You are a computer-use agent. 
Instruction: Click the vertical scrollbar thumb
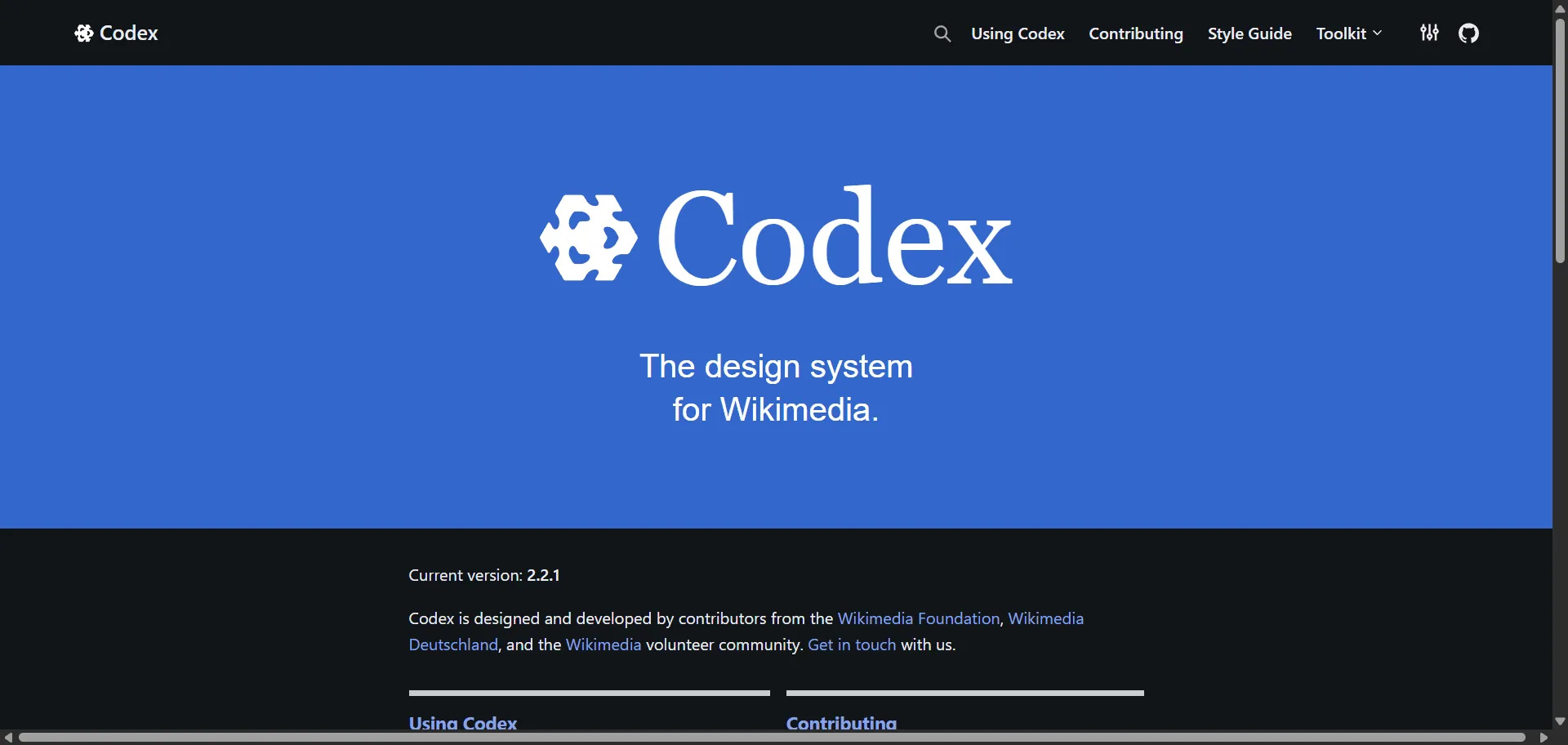1560,139
